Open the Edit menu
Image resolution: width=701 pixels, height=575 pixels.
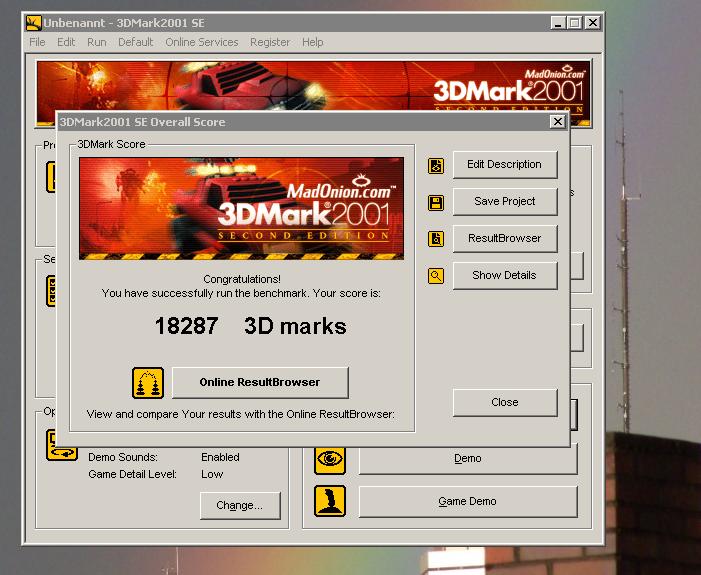coord(66,42)
